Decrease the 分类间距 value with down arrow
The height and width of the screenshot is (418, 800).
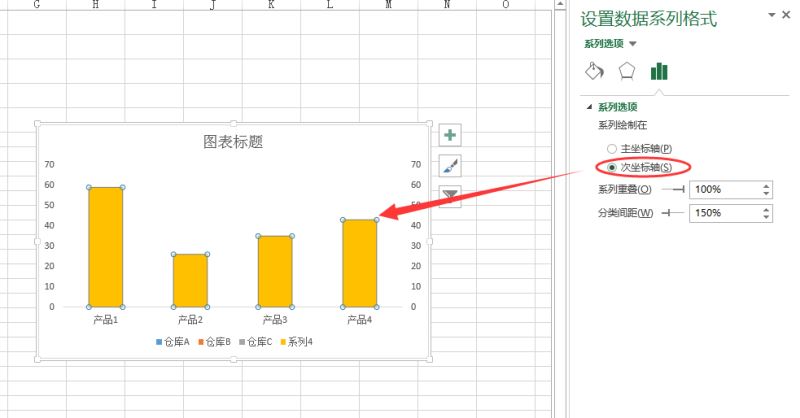click(x=766, y=217)
